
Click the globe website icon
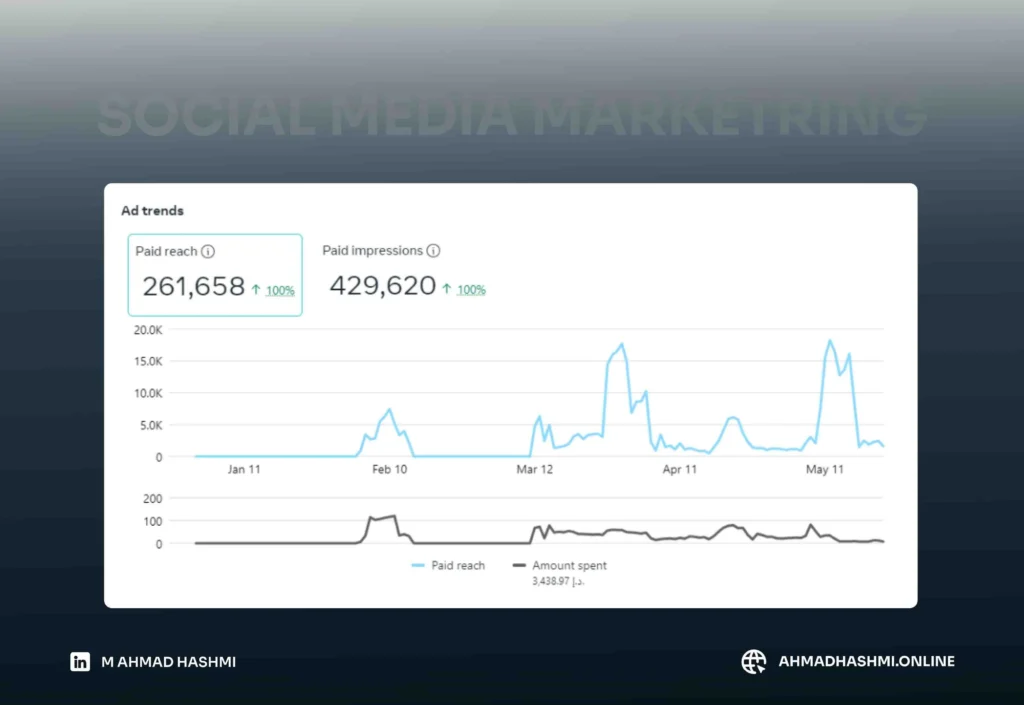click(753, 661)
